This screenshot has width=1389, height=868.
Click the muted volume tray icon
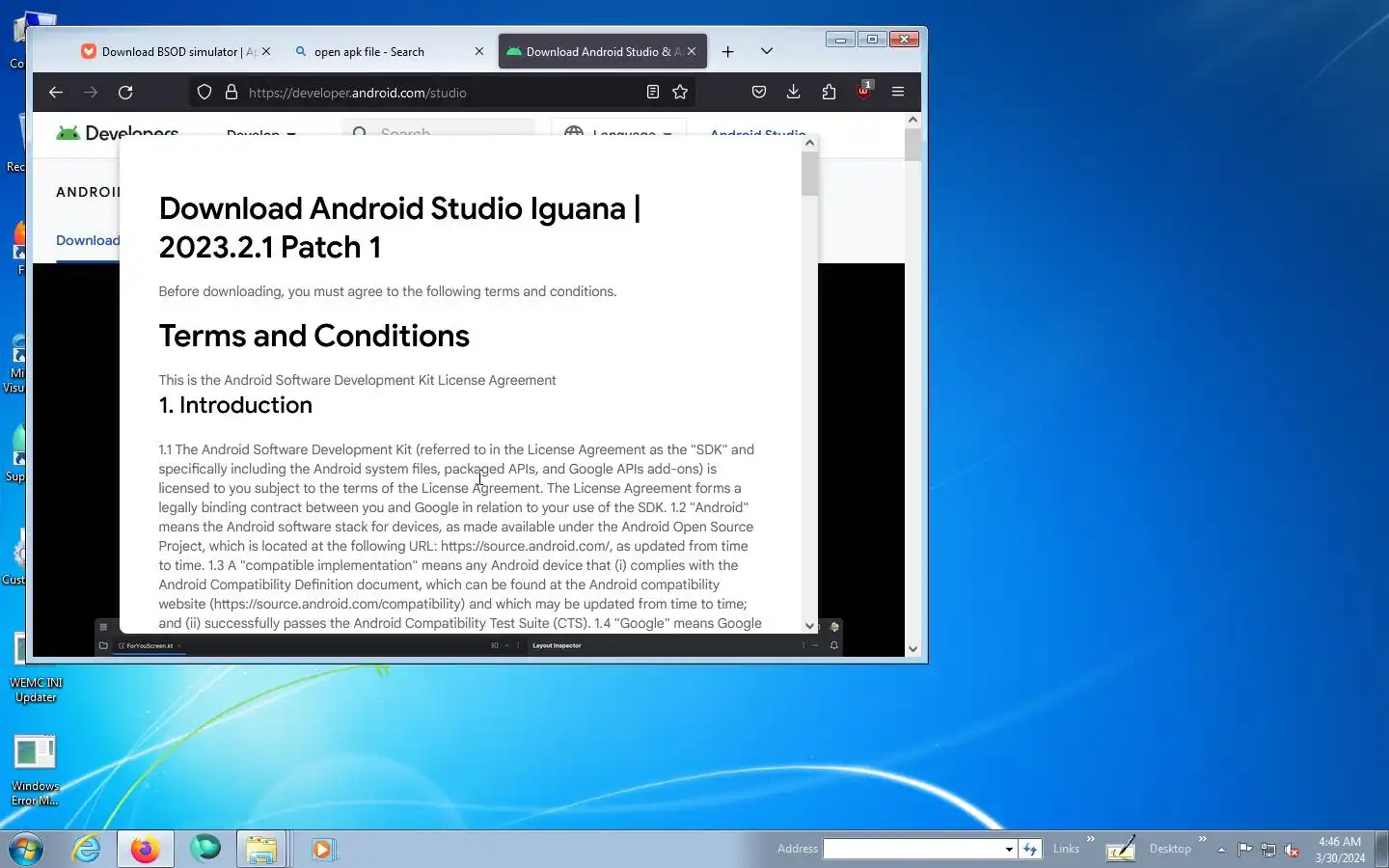pos(1292,850)
